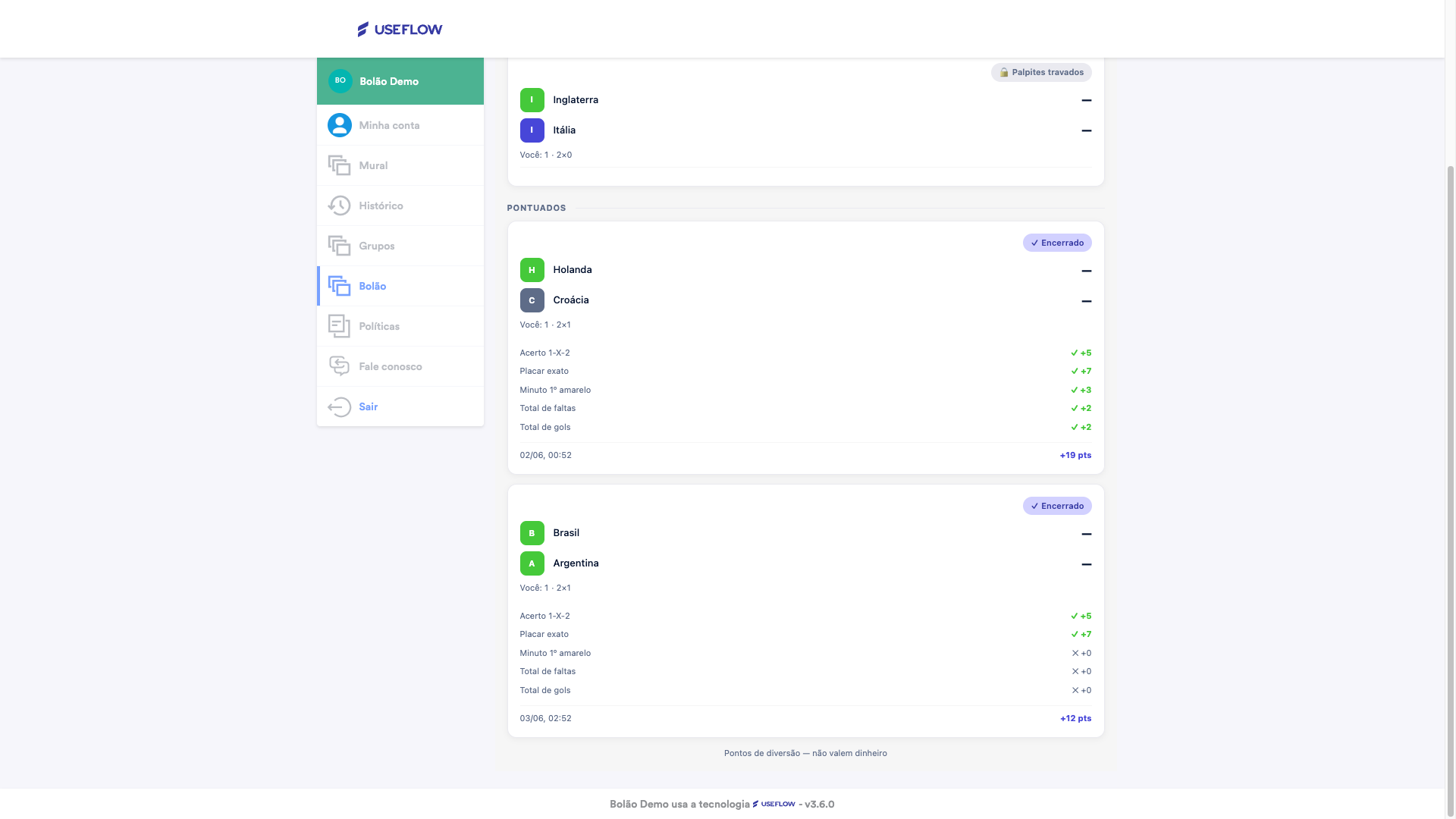This screenshot has height=819, width=1456.
Task: Click the green I badge for Inglaterra
Action: coord(532,99)
